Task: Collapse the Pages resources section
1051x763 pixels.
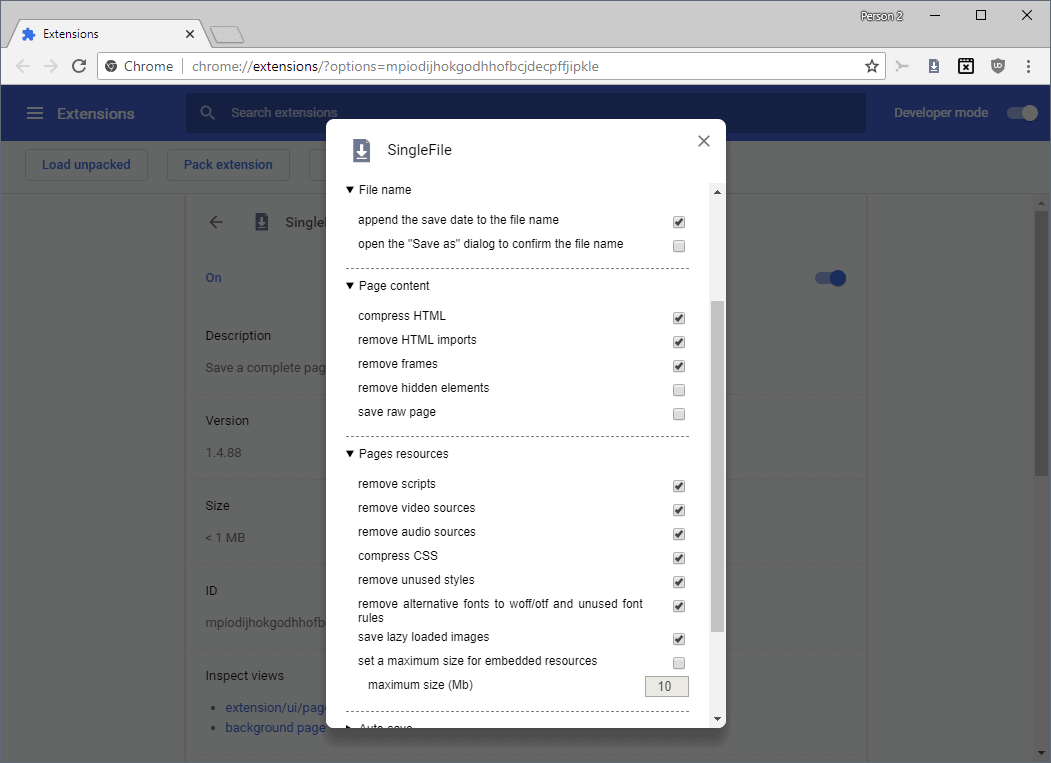Action: [x=397, y=454]
